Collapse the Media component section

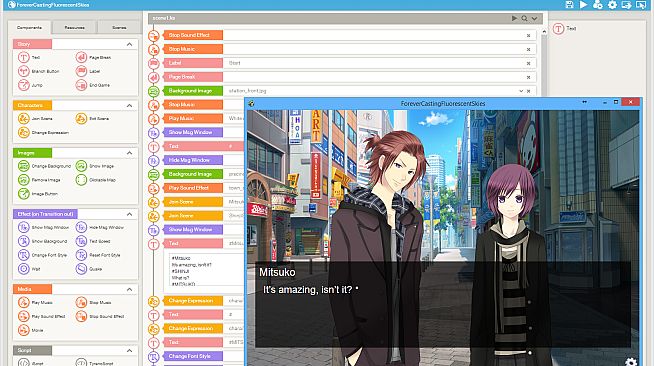point(129,289)
